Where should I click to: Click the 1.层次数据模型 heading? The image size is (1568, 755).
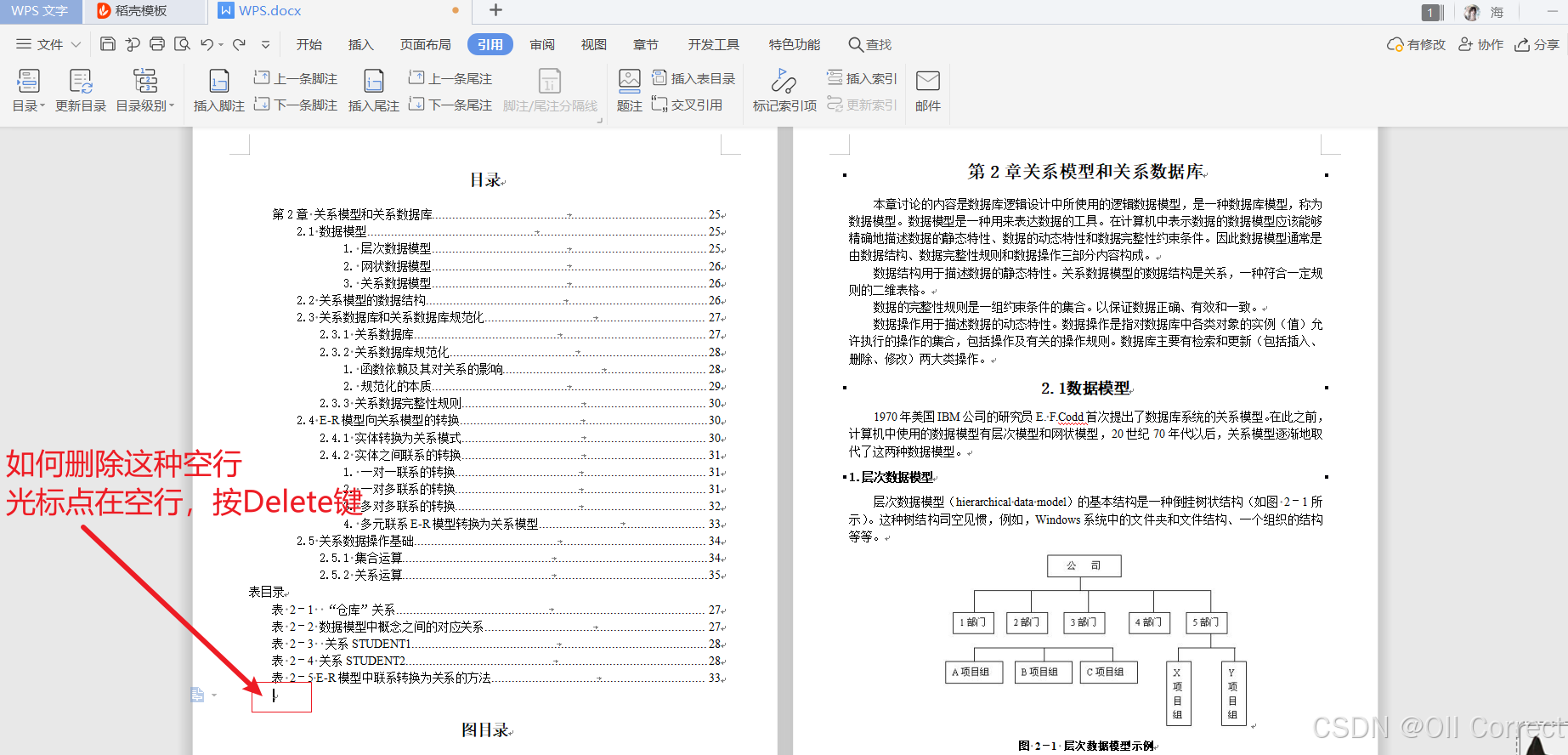coord(891,477)
